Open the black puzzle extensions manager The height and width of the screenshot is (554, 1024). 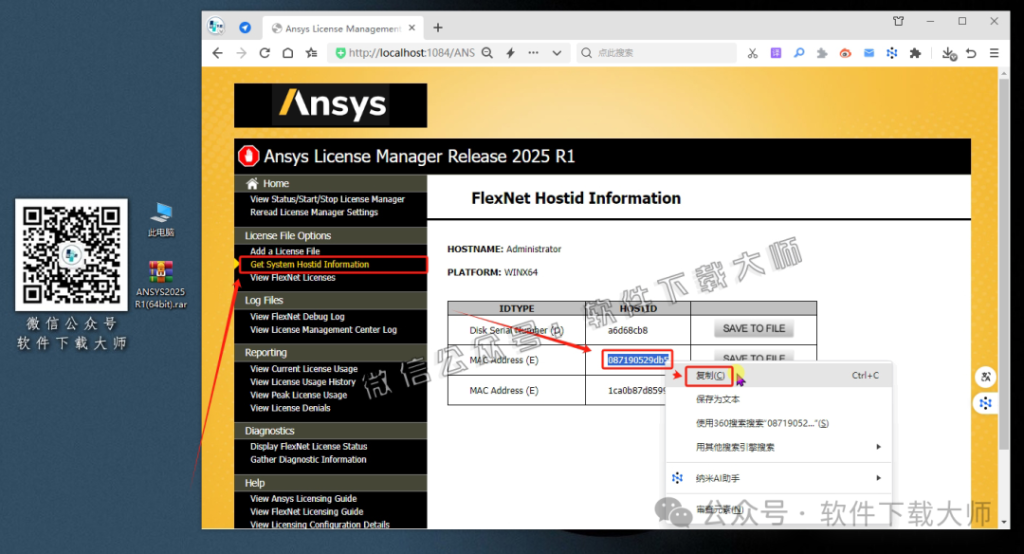pyautogui.click(x=915, y=53)
